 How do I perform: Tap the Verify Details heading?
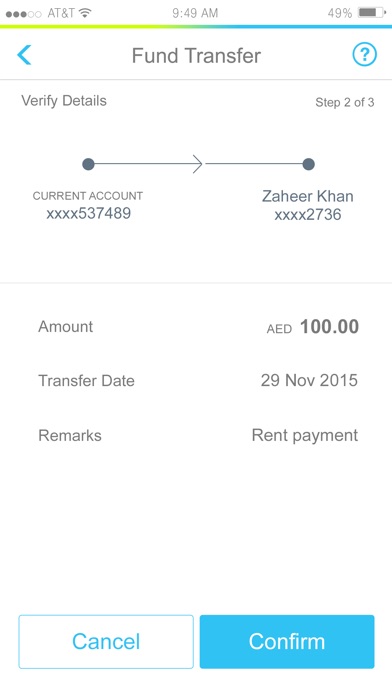tap(64, 101)
